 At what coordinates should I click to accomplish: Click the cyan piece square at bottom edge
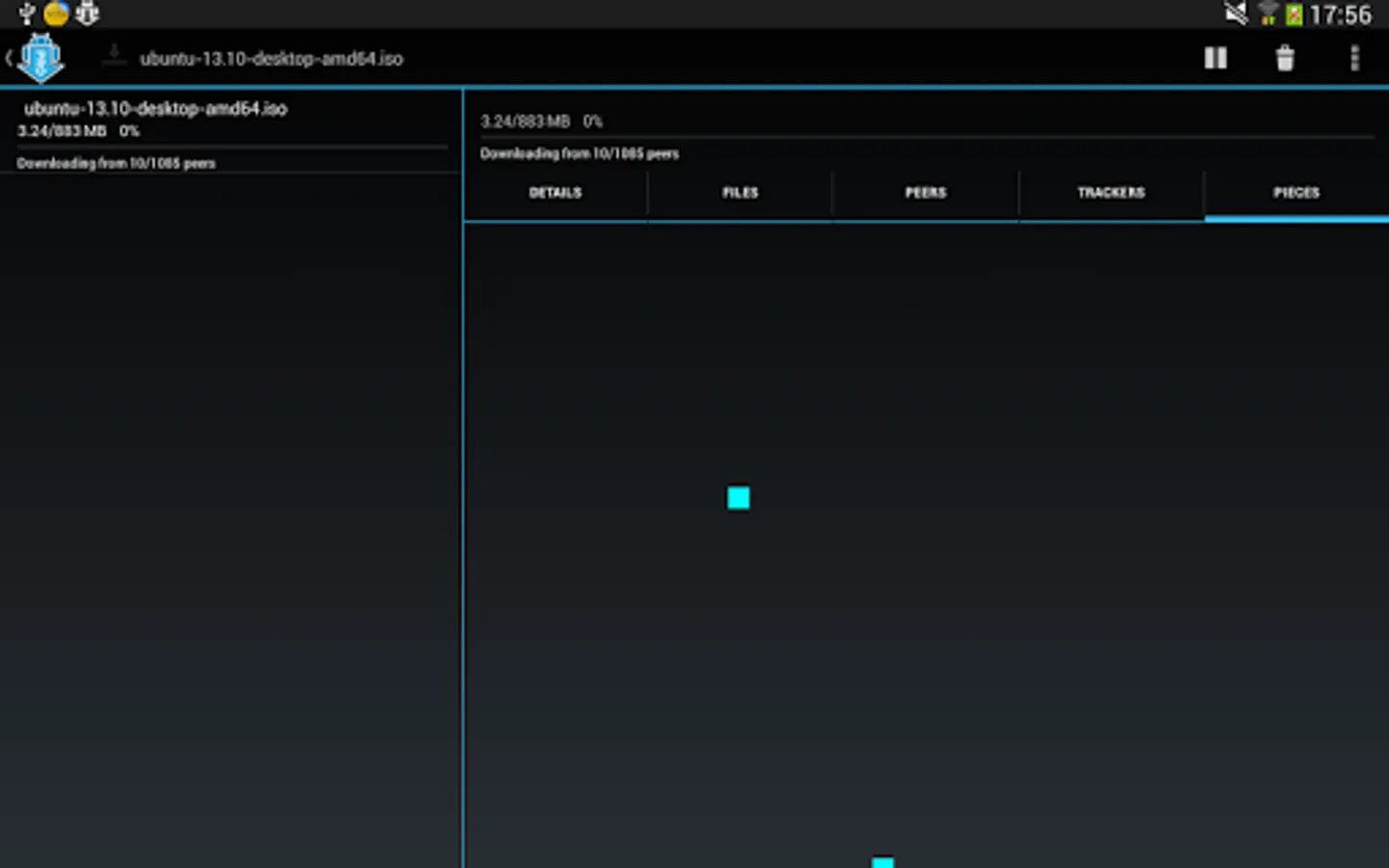point(883,862)
